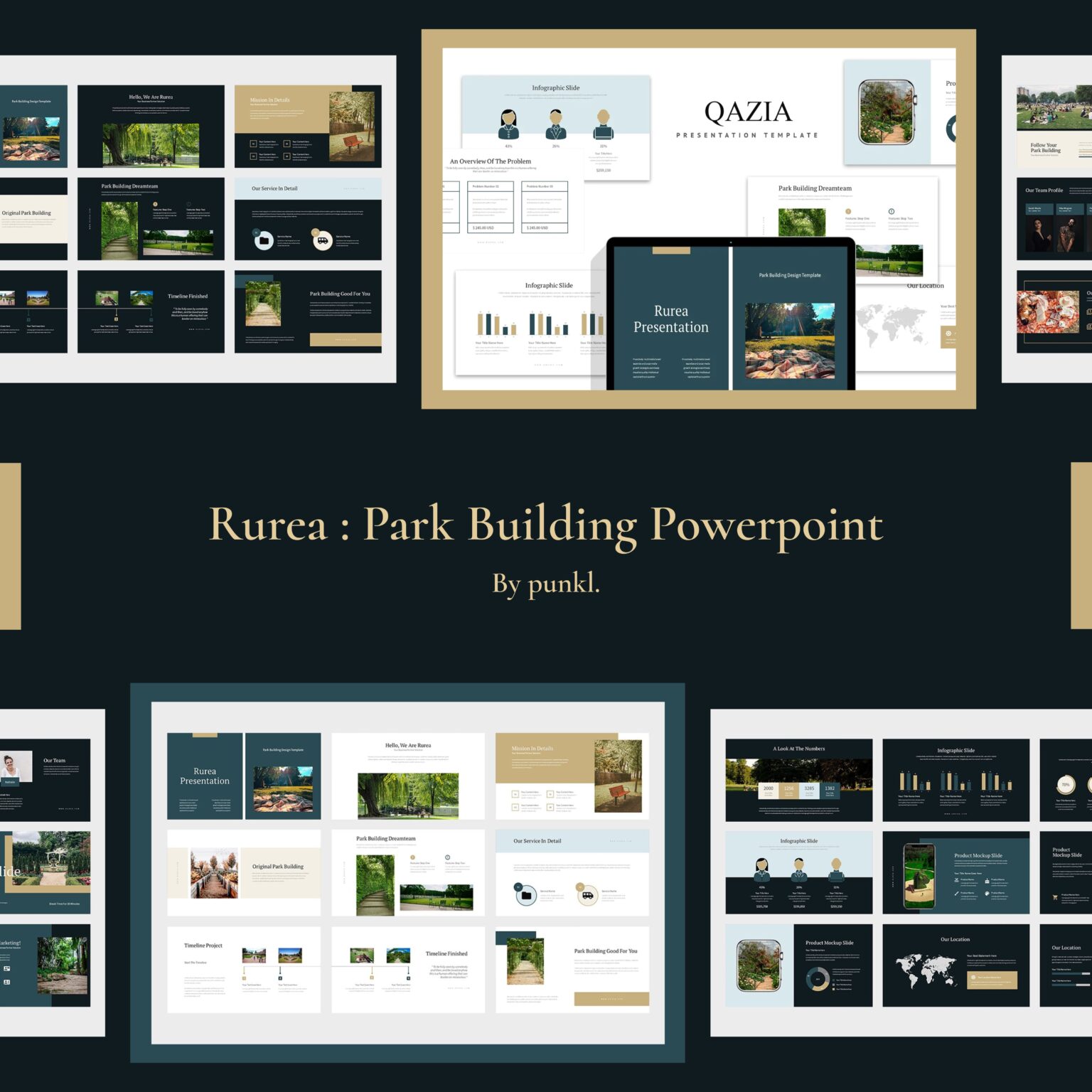Click the scissors icon on Product Mockup Slide
This screenshot has height=1092, width=1092.
point(956,879)
